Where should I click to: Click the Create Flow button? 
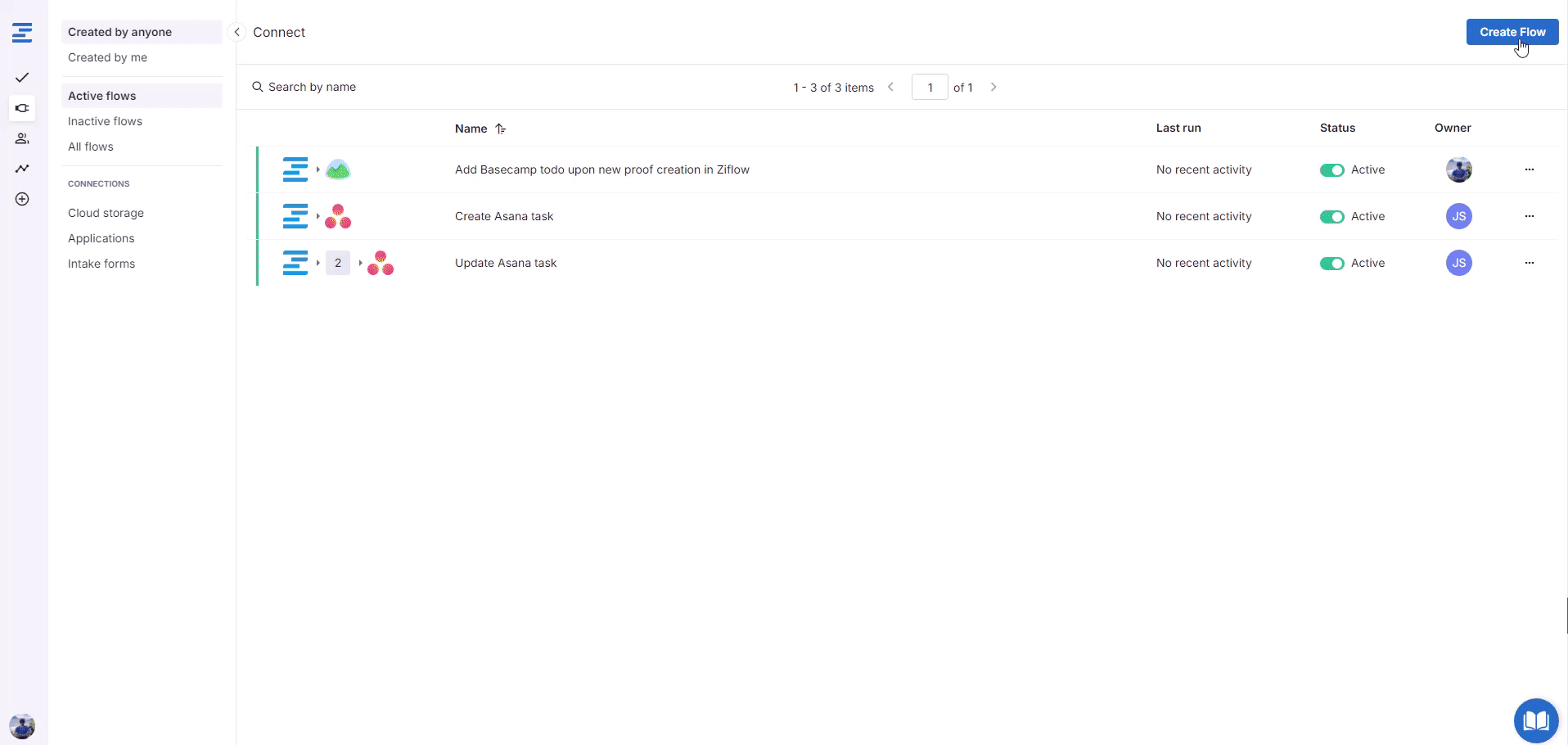1512,32
